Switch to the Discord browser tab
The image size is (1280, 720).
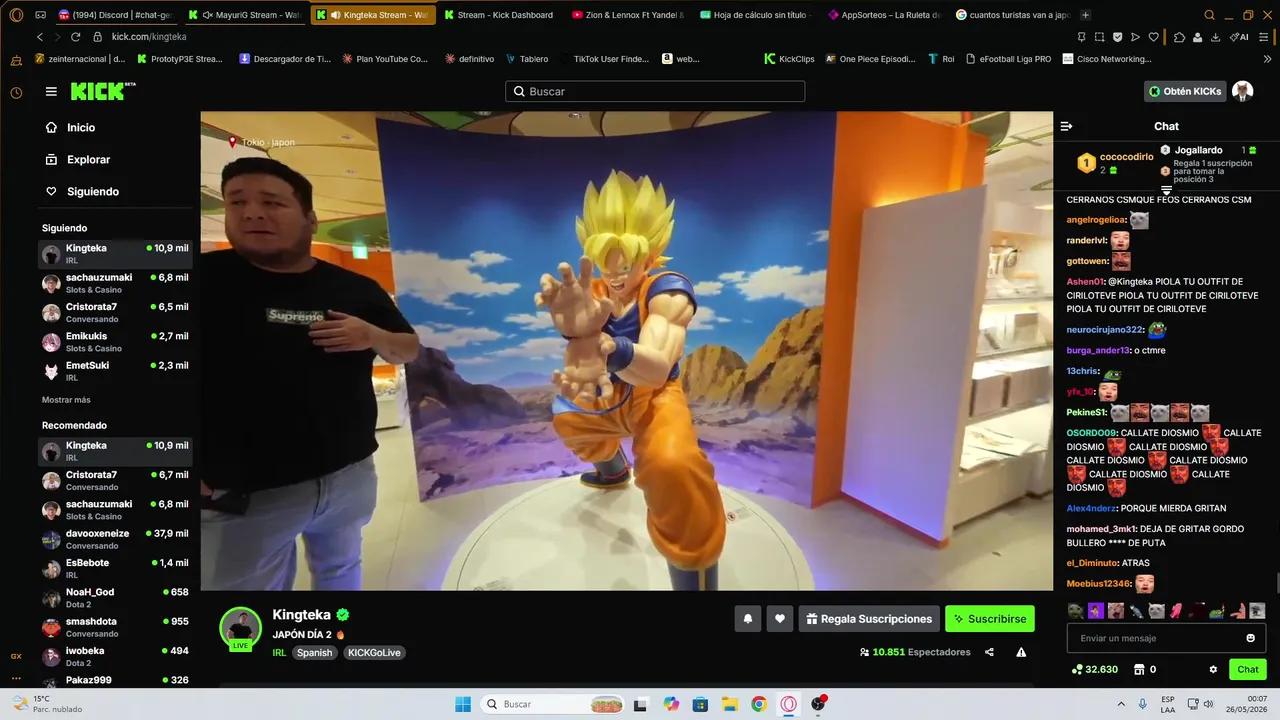116,15
